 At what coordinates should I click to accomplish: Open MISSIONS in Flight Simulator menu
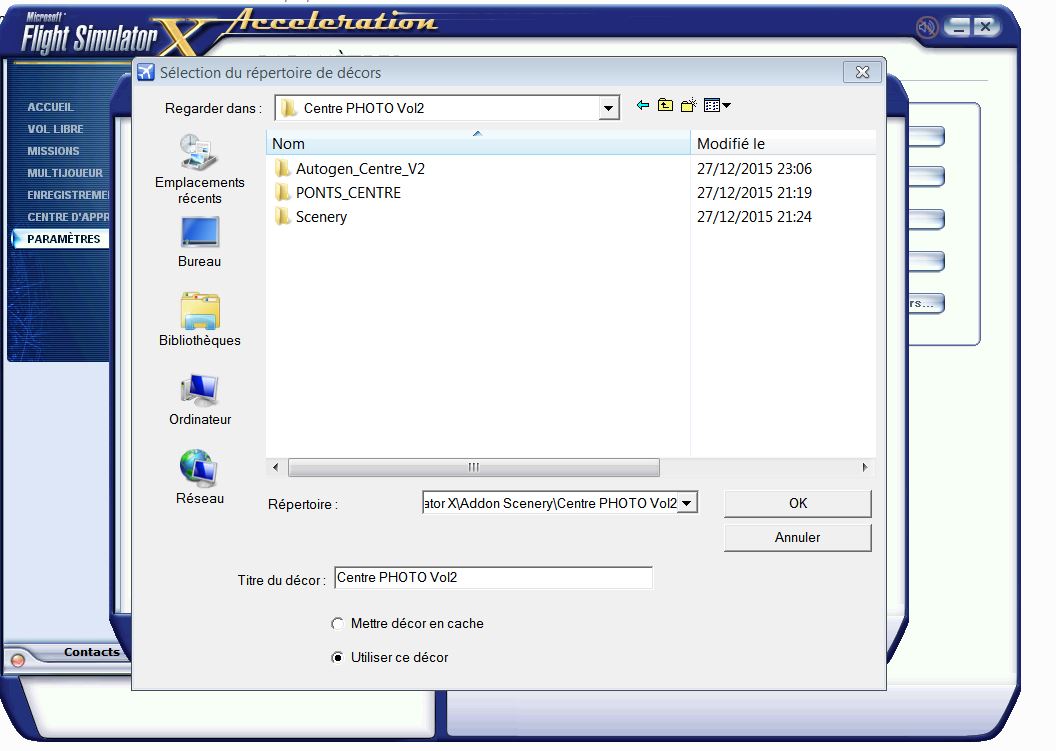[x=53, y=151]
